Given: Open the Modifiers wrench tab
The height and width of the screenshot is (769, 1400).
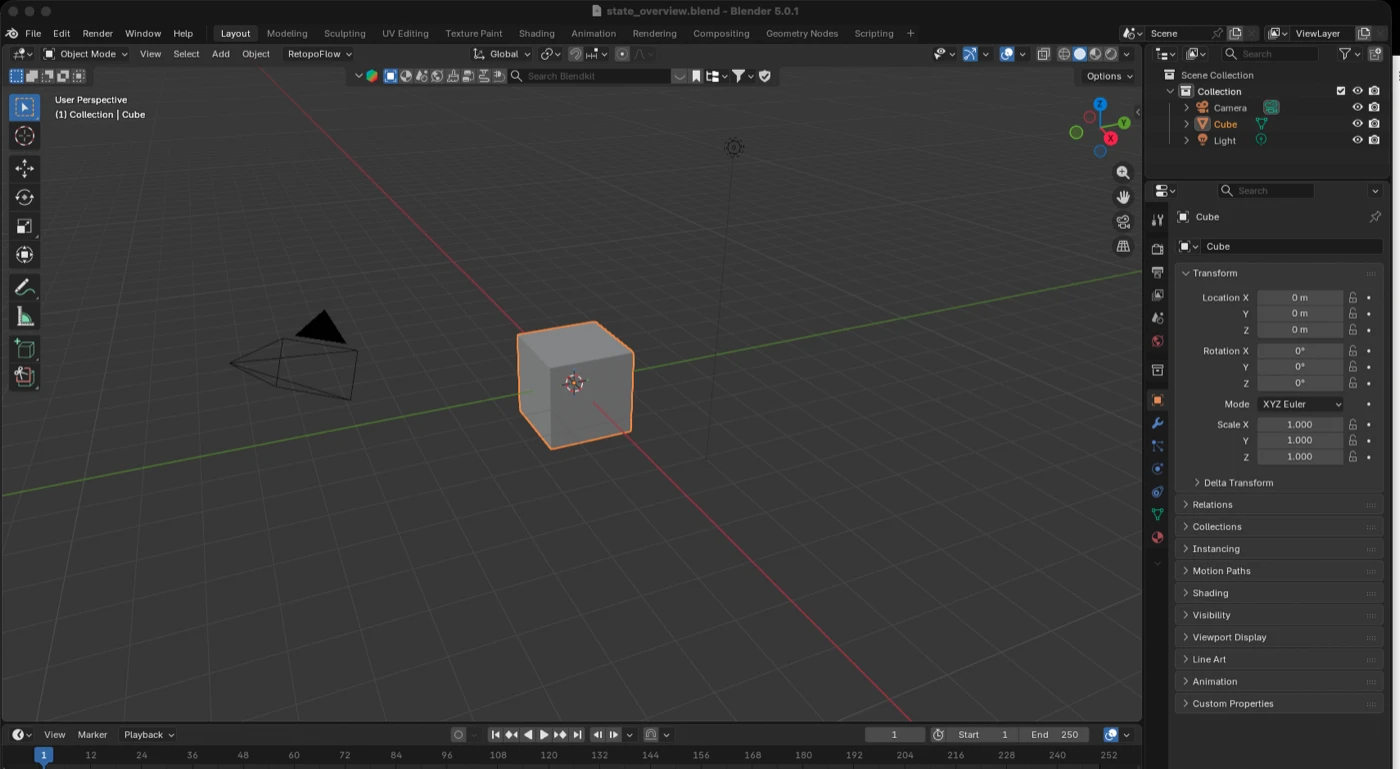Looking at the screenshot, I should point(1157,423).
